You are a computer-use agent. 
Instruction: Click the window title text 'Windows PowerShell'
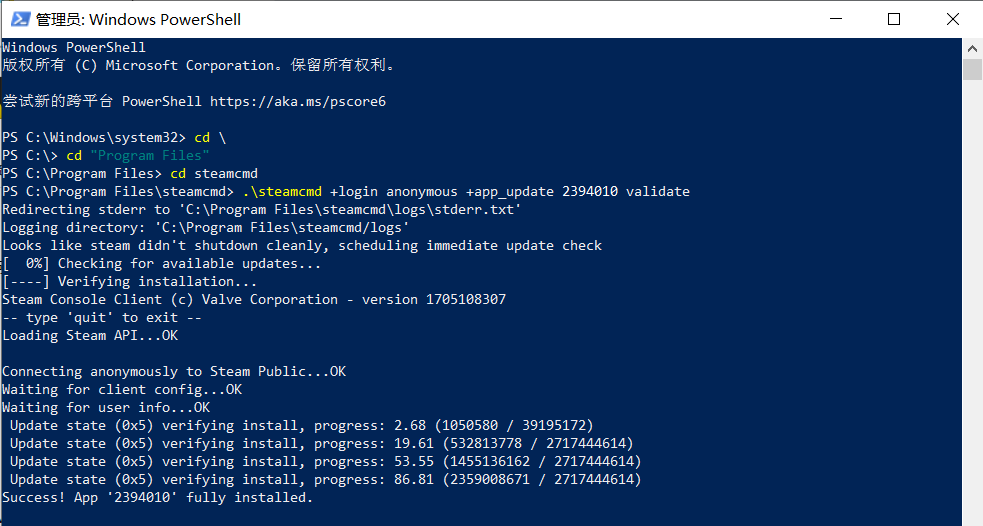[165, 20]
